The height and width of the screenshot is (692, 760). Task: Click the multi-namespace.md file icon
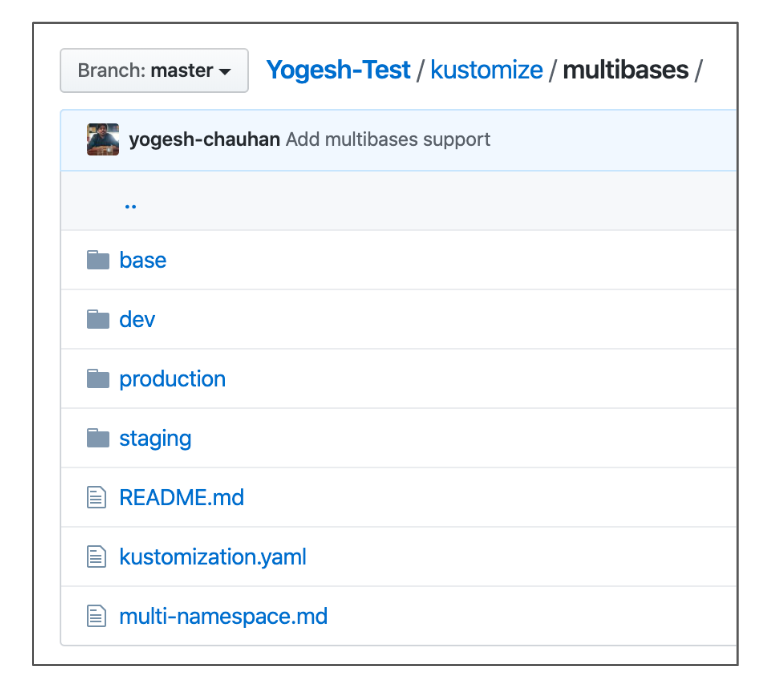pyautogui.click(x=96, y=616)
